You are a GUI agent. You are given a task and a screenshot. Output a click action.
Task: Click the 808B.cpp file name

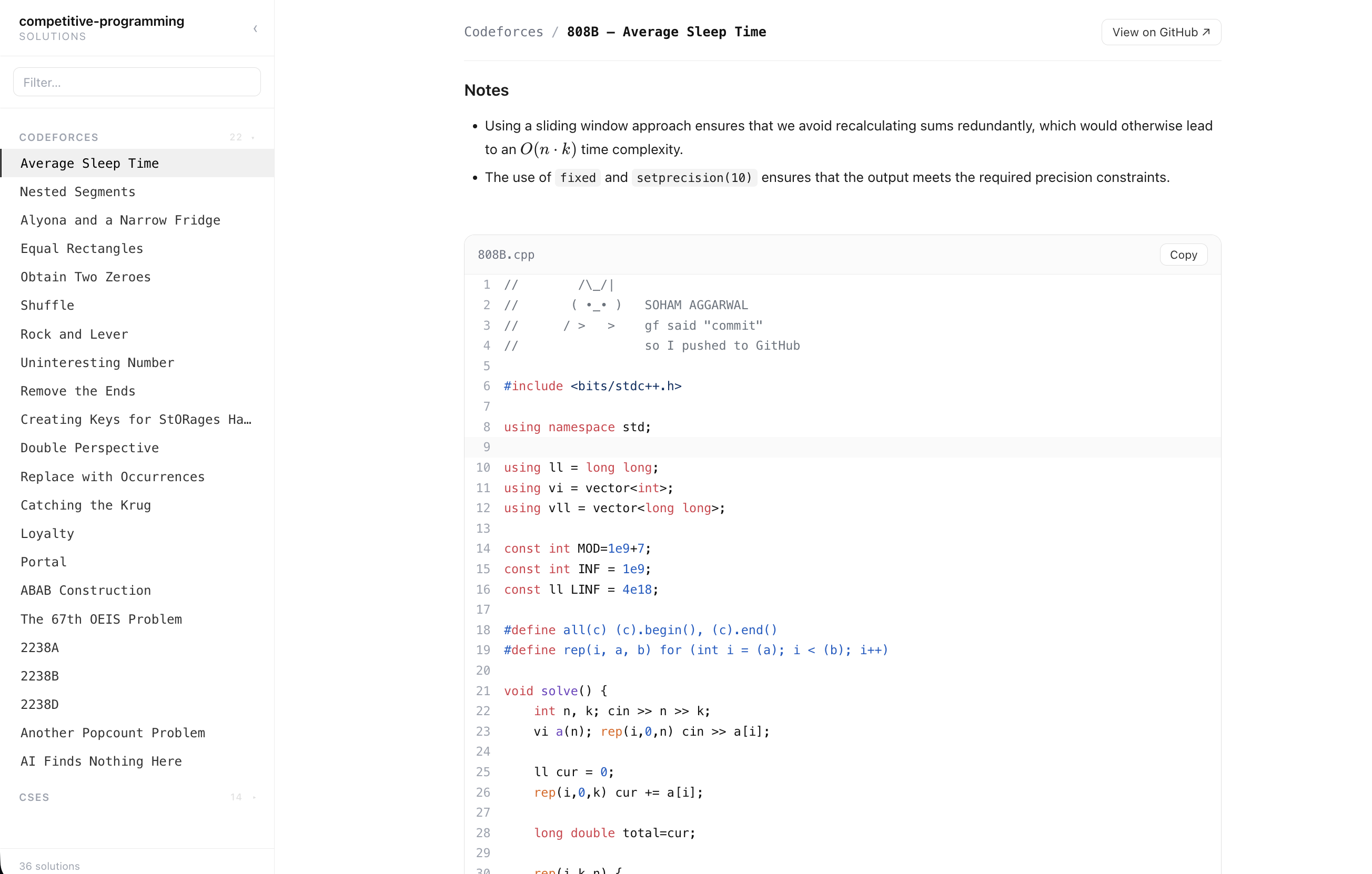coord(506,255)
